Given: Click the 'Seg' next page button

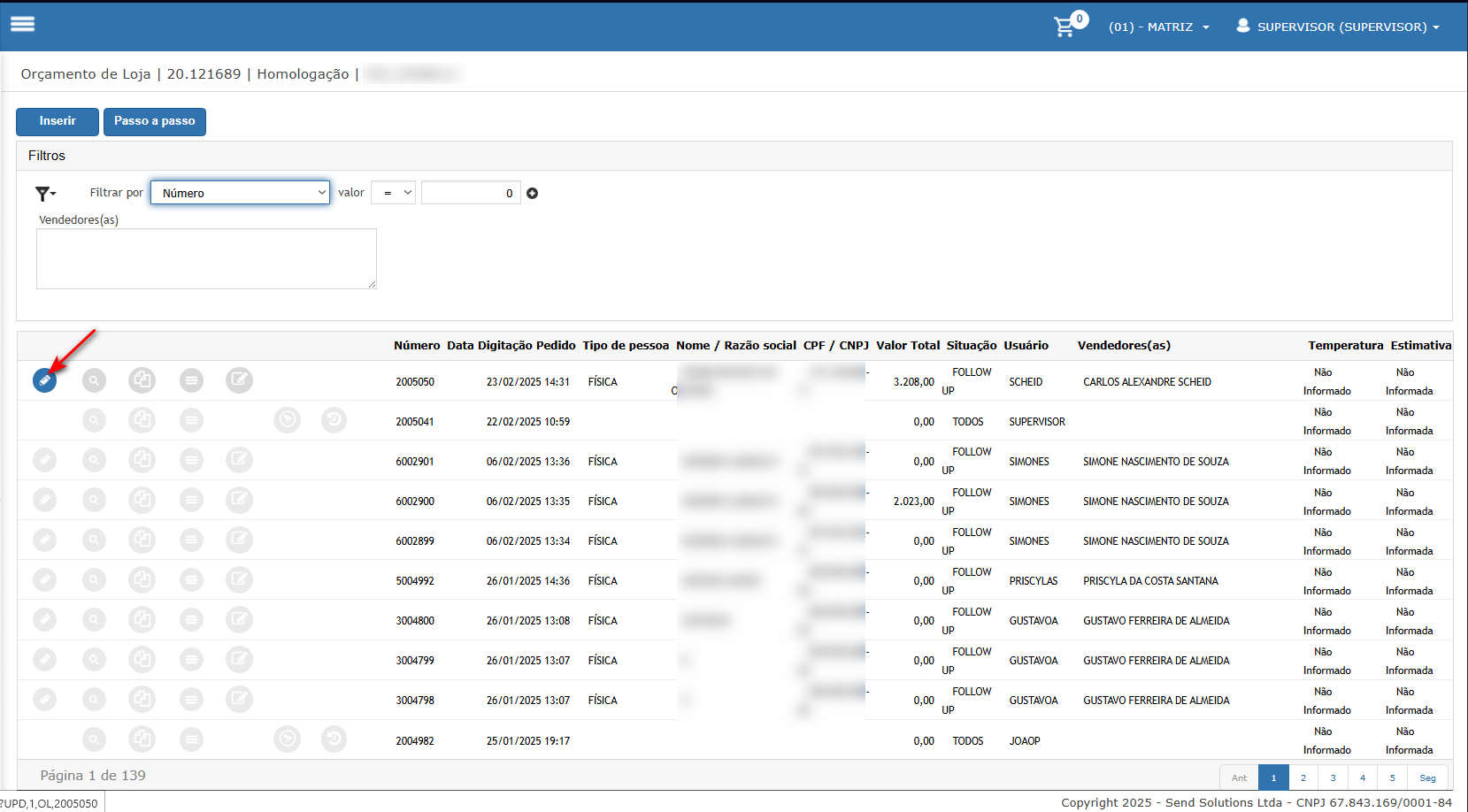Looking at the screenshot, I should coord(1427,778).
